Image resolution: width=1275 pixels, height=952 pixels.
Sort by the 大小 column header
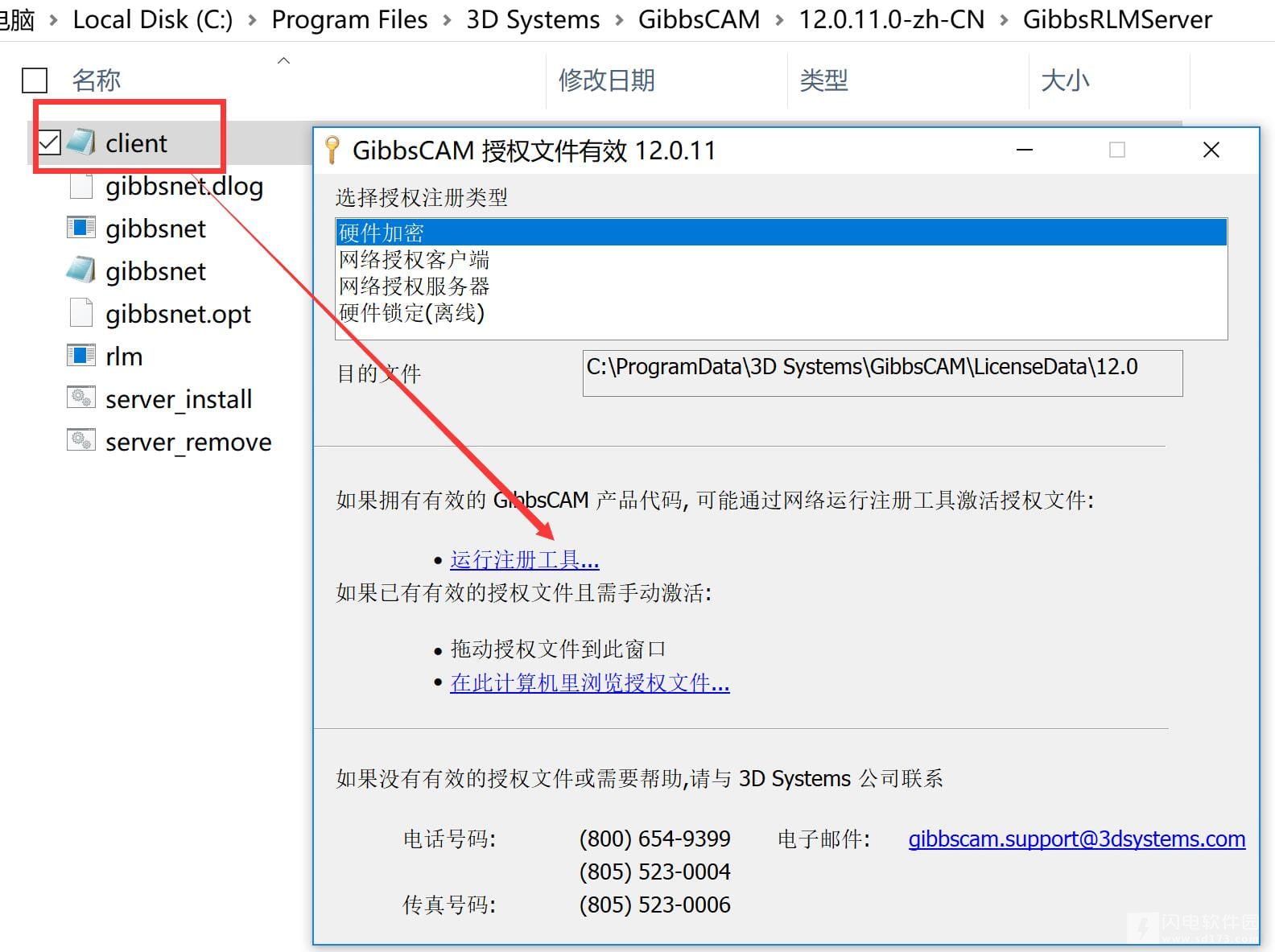1065,80
